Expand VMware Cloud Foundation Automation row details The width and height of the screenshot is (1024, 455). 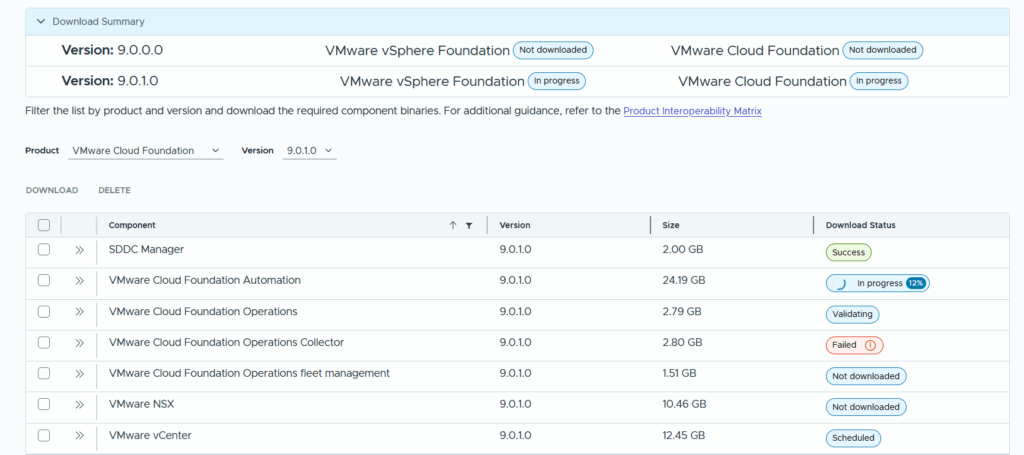pyautogui.click(x=79, y=281)
